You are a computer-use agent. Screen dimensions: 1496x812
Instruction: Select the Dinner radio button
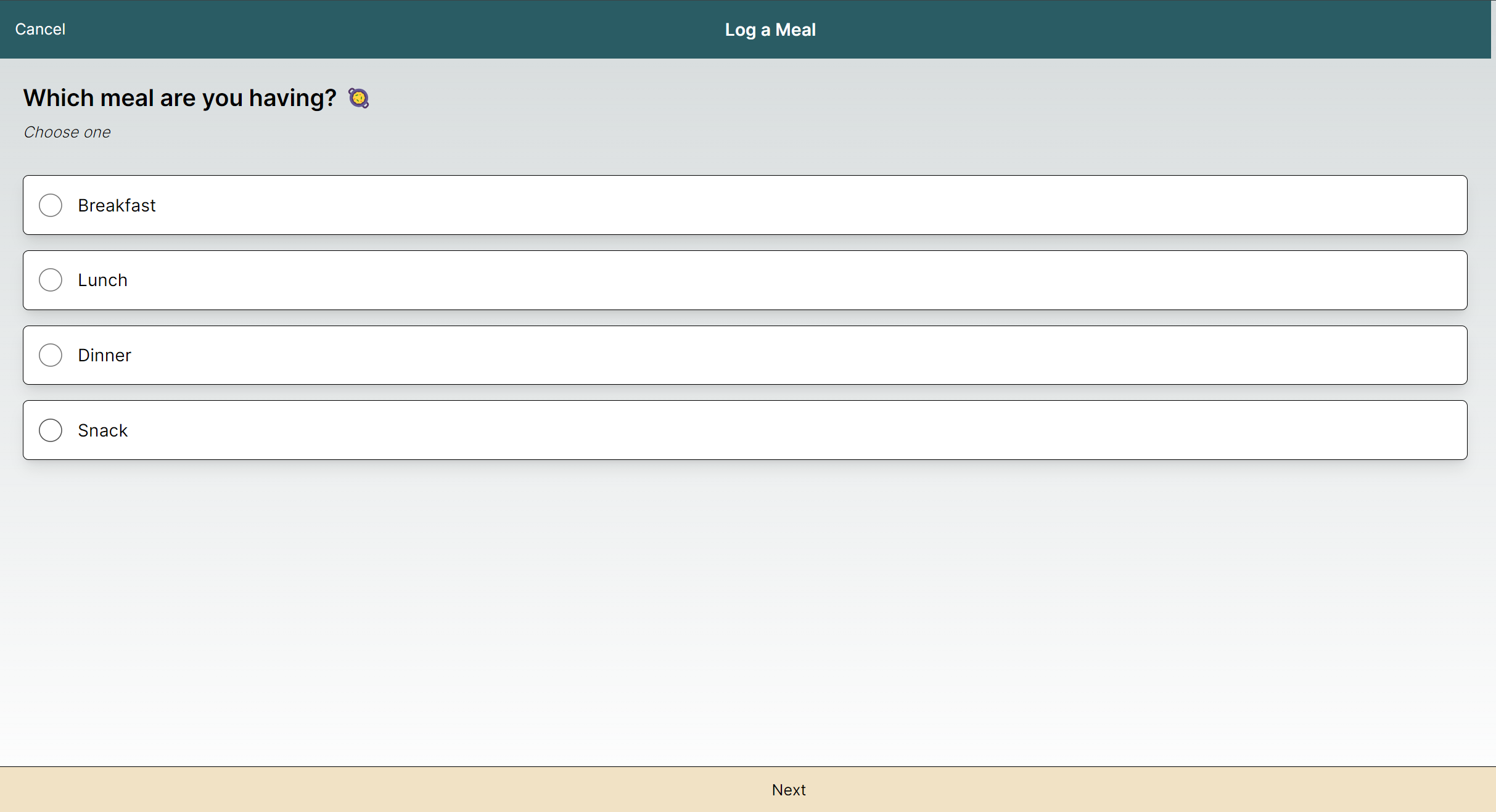click(x=51, y=355)
